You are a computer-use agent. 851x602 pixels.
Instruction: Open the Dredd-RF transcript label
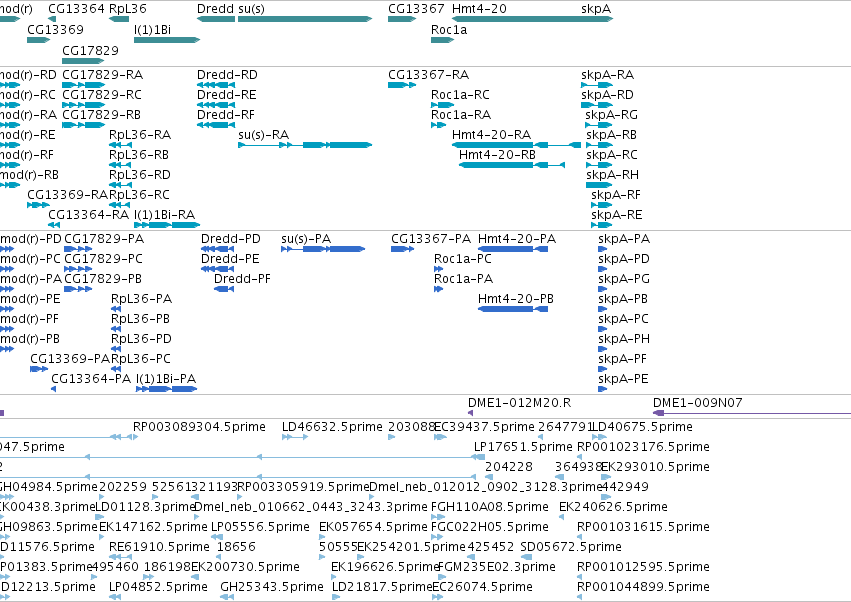tap(226, 115)
